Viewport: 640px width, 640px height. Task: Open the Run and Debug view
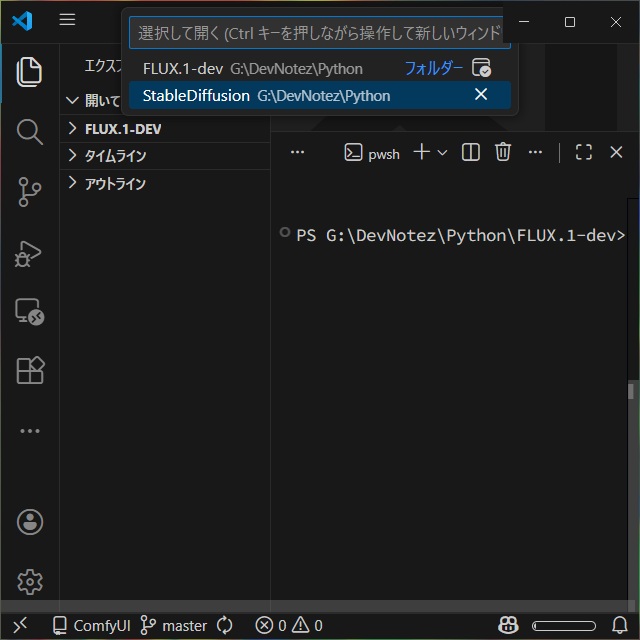coord(30,252)
